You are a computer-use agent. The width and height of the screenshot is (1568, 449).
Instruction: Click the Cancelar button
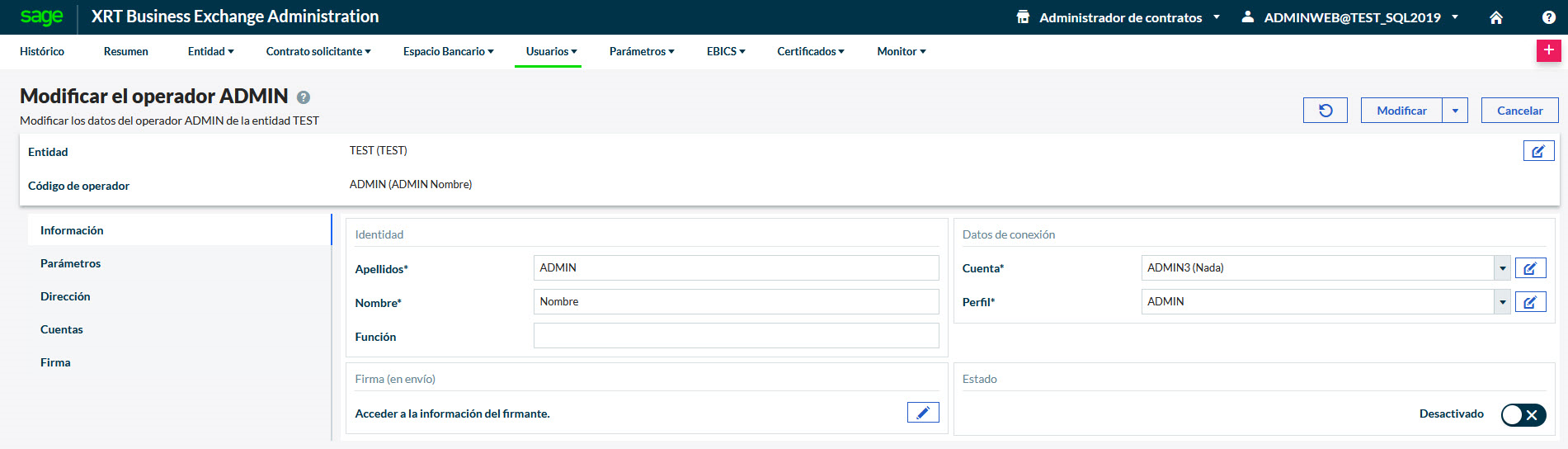[1519, 111]
